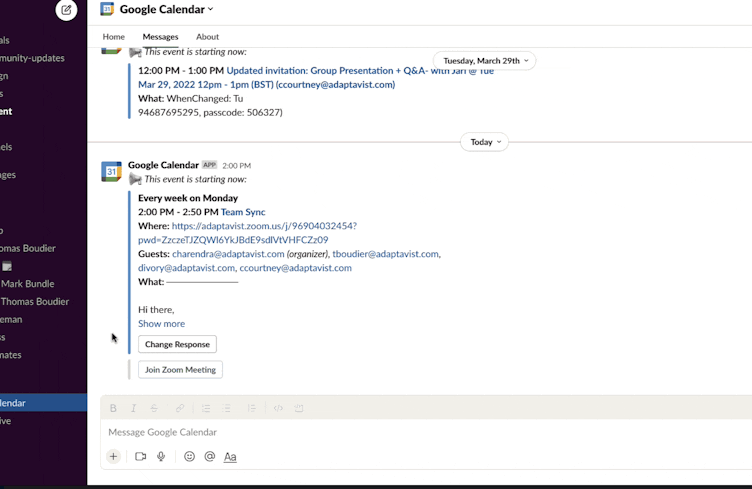The image size is (752, 489).
Task: Click the divory@adaptavist.com guest email
Action: 187,268
